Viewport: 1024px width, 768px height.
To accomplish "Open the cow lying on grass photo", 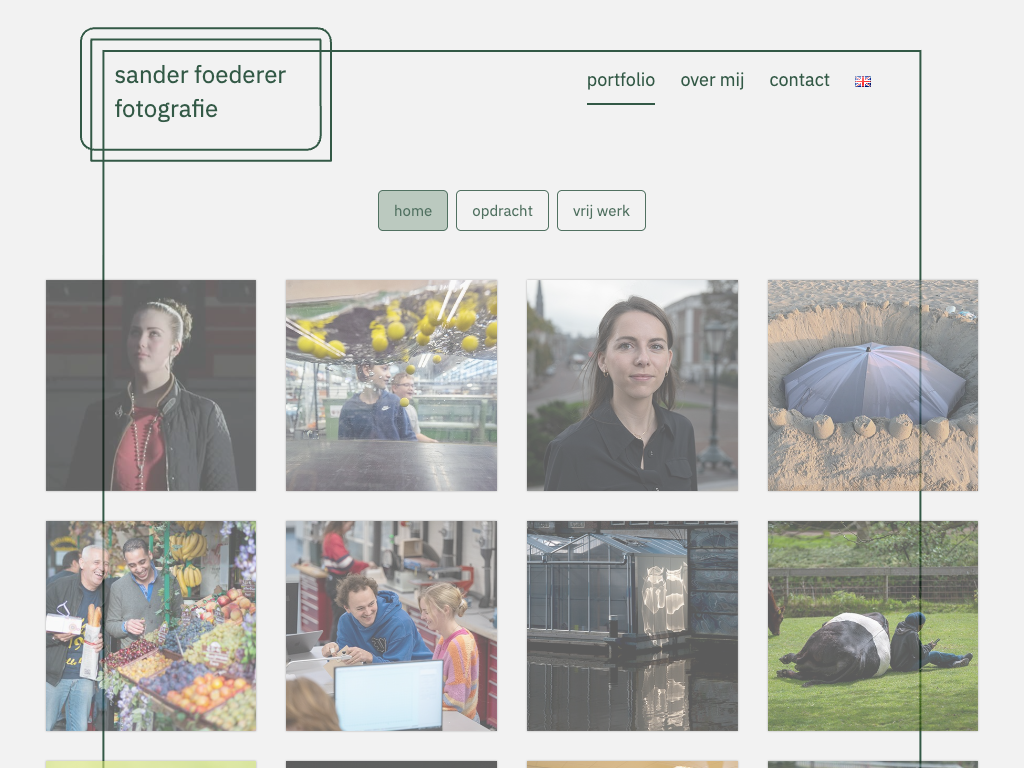I will (872, 626).
